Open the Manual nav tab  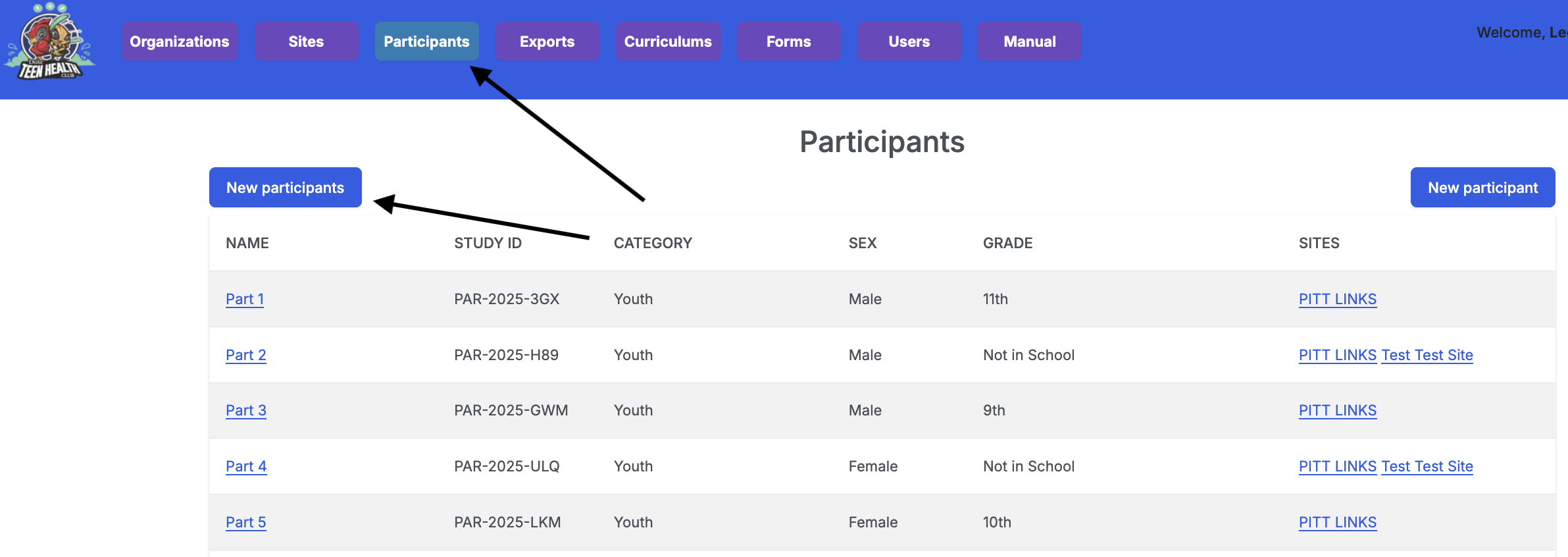(1030, 41)
